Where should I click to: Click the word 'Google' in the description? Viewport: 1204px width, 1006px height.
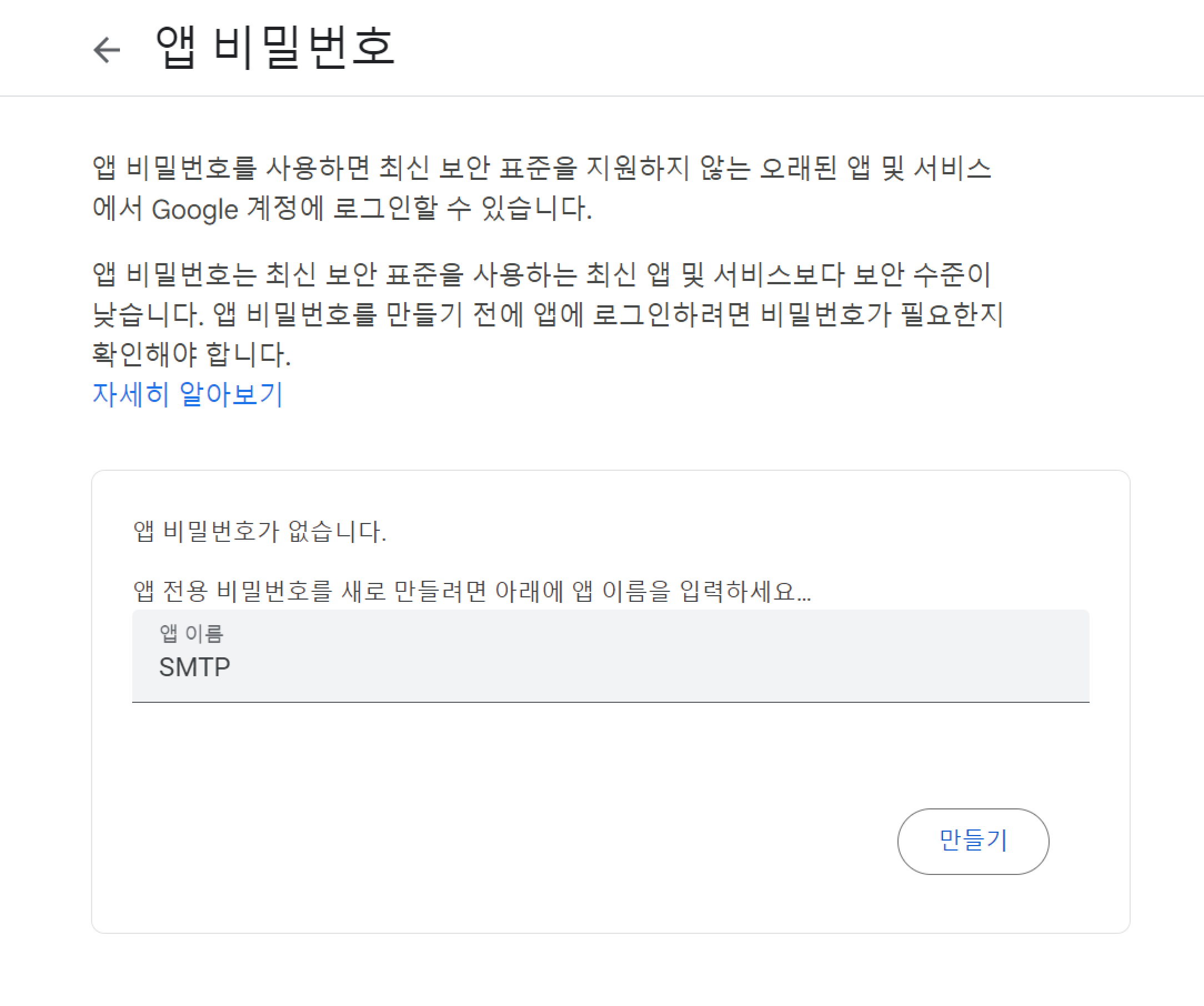194,209
